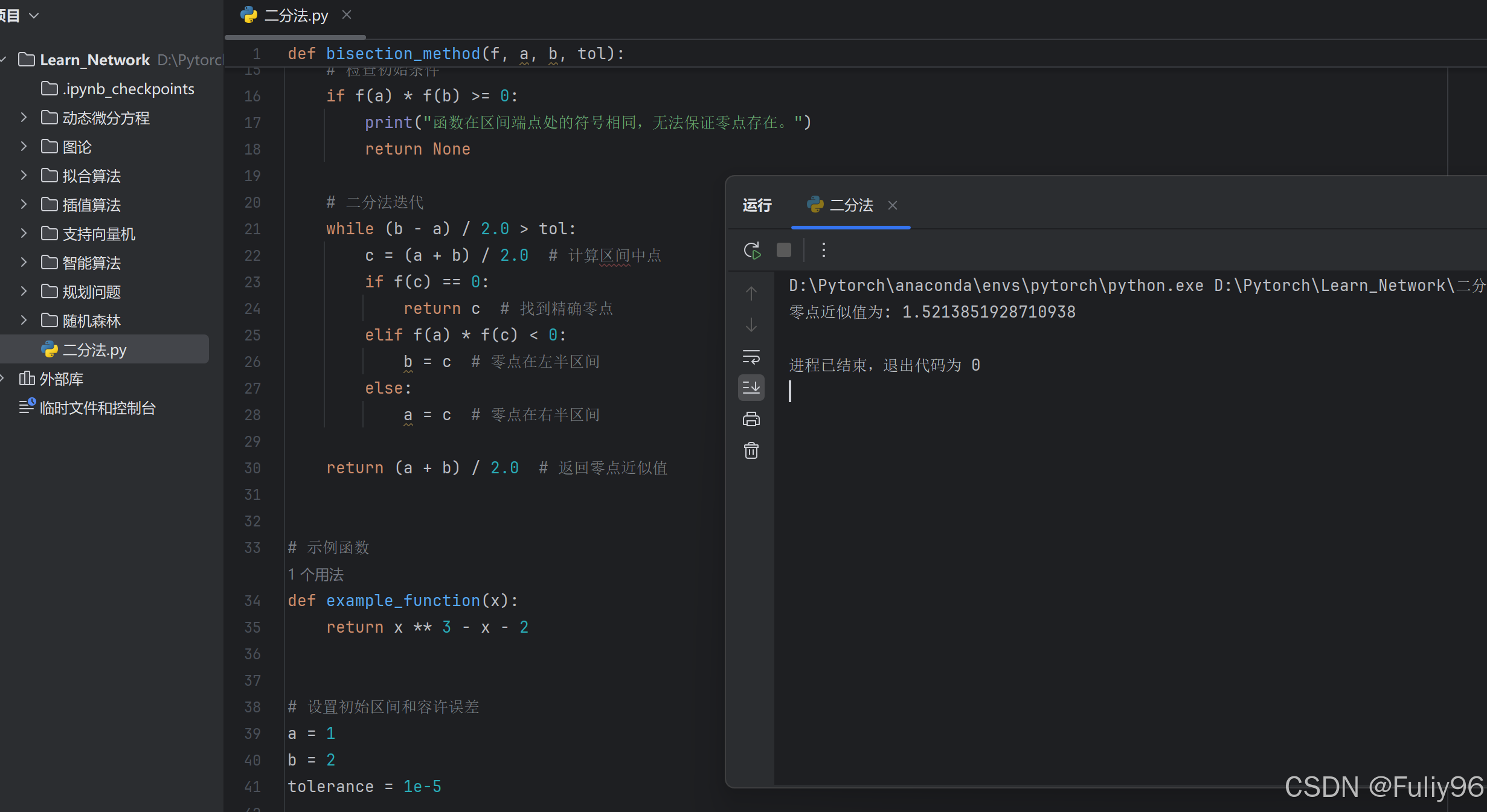Click the Python file icon beside 二分法.py in tree
Screen dimensions: 1487x812
pos(50,350)
